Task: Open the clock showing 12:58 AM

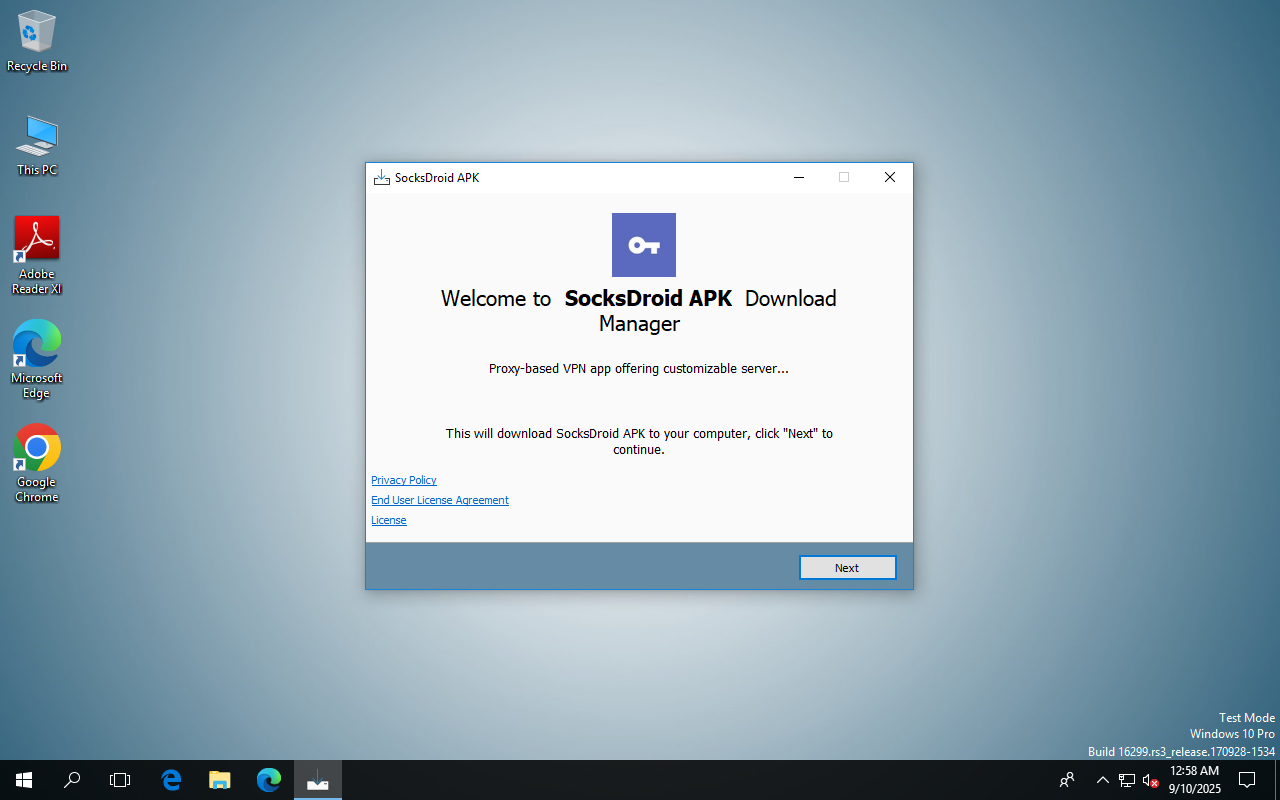Action: tap(1194, 780)
